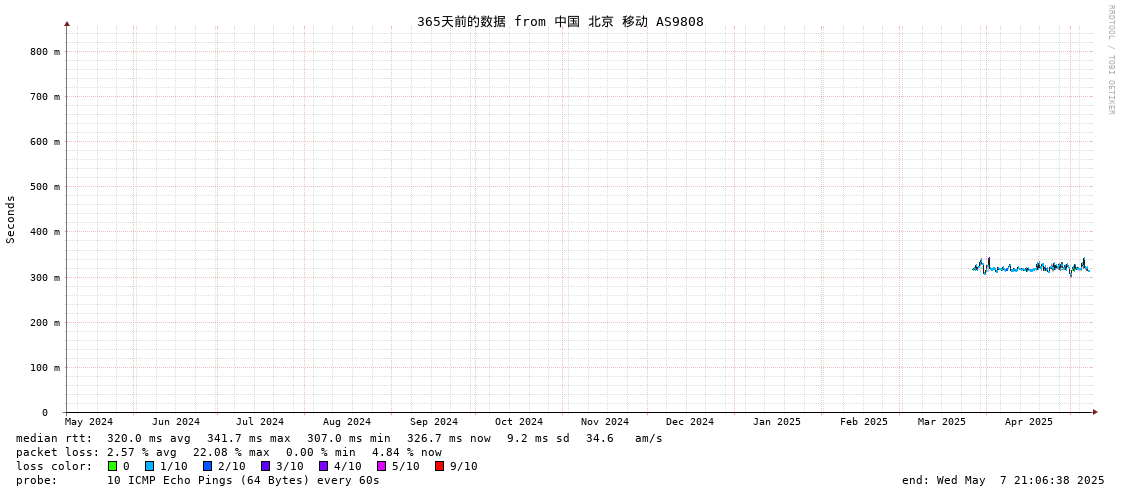Screen dimensions: 1121x494
Task: Click the Dec 2024 x-axis label
Action: [x=690, y=422]
